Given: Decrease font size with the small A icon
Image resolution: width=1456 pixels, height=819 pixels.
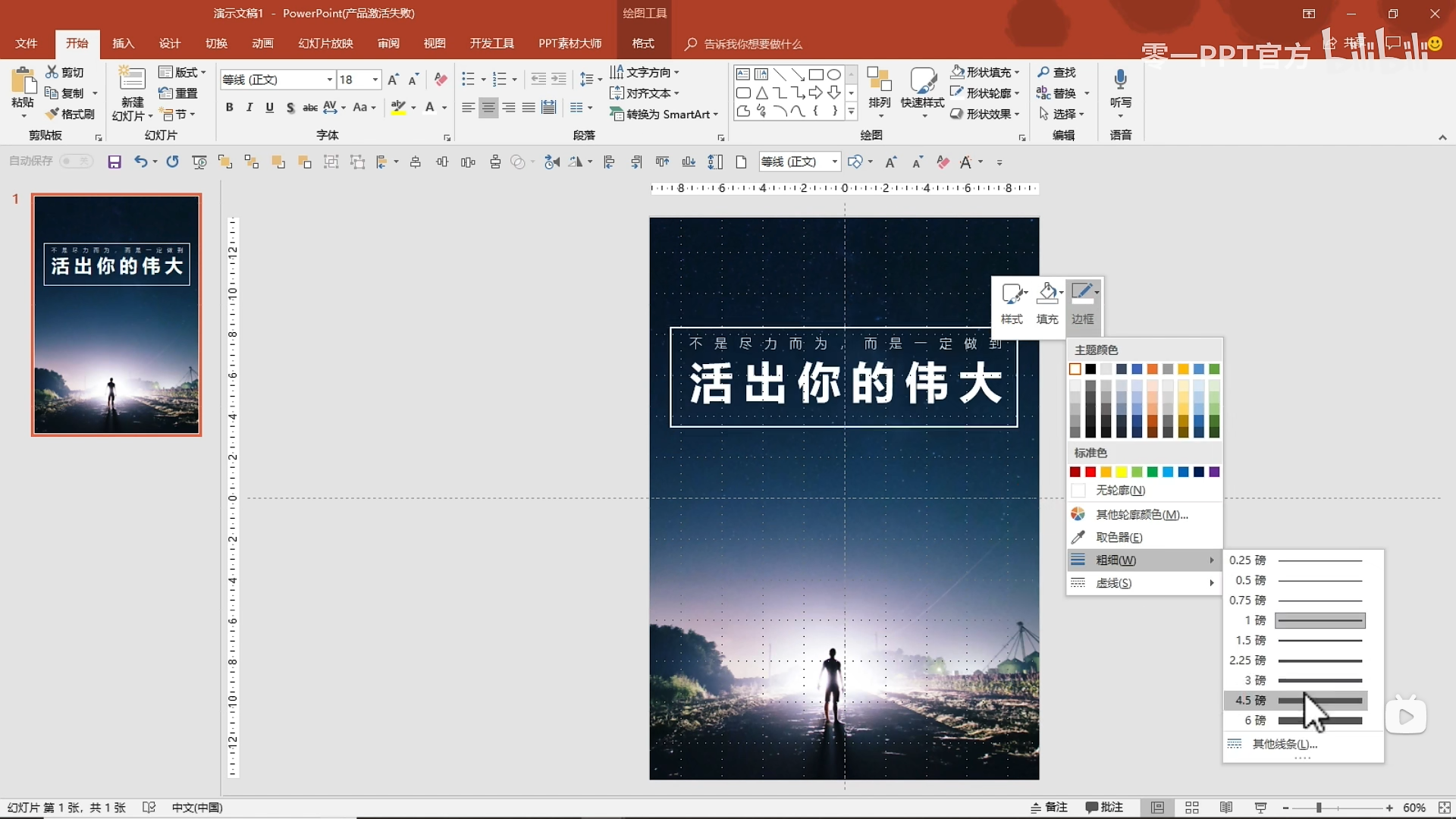Looking at the screenshot, I should (413, 79).
